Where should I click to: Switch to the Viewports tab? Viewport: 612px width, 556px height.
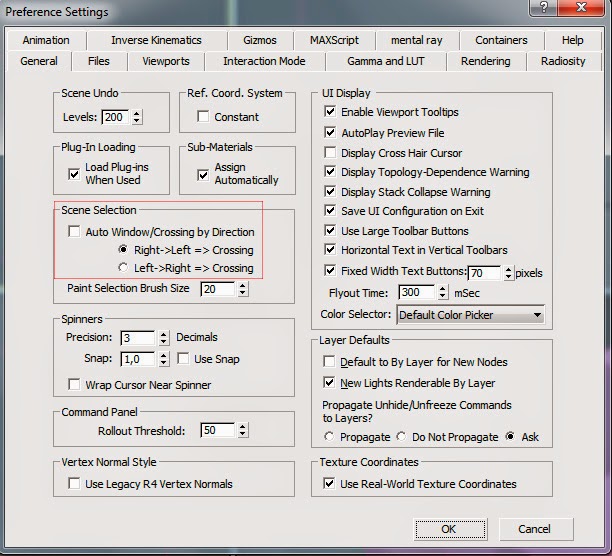pyautogui.click(x=166, y=61)
